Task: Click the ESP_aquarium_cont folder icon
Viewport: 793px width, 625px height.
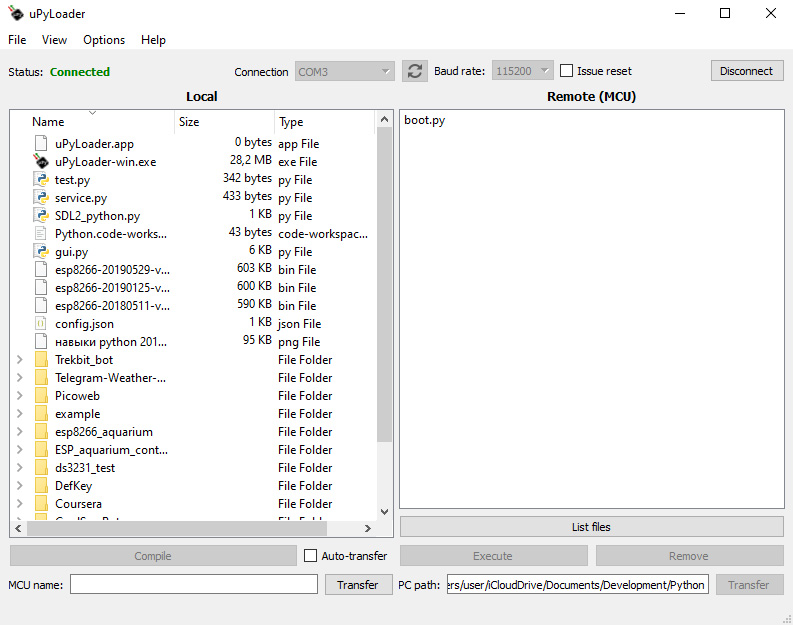Action: point(41,450)
